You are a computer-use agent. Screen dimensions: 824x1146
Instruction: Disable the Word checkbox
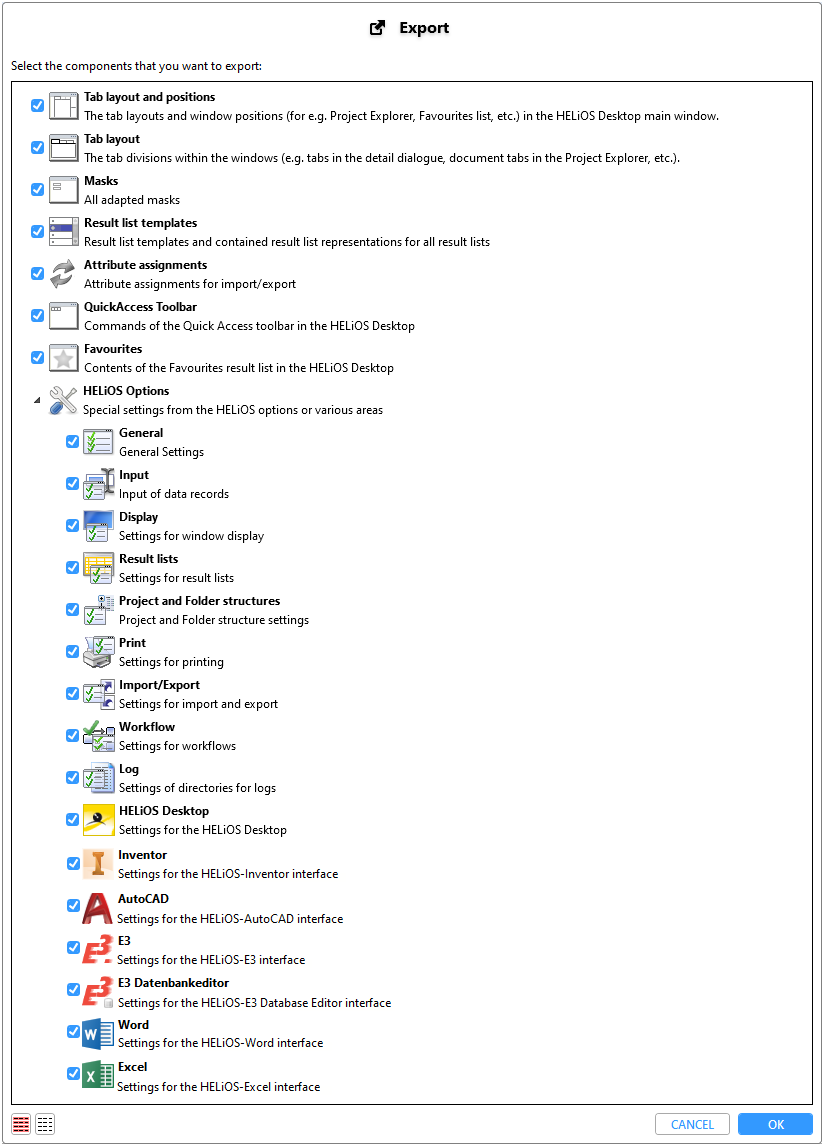pos(73,1032)
